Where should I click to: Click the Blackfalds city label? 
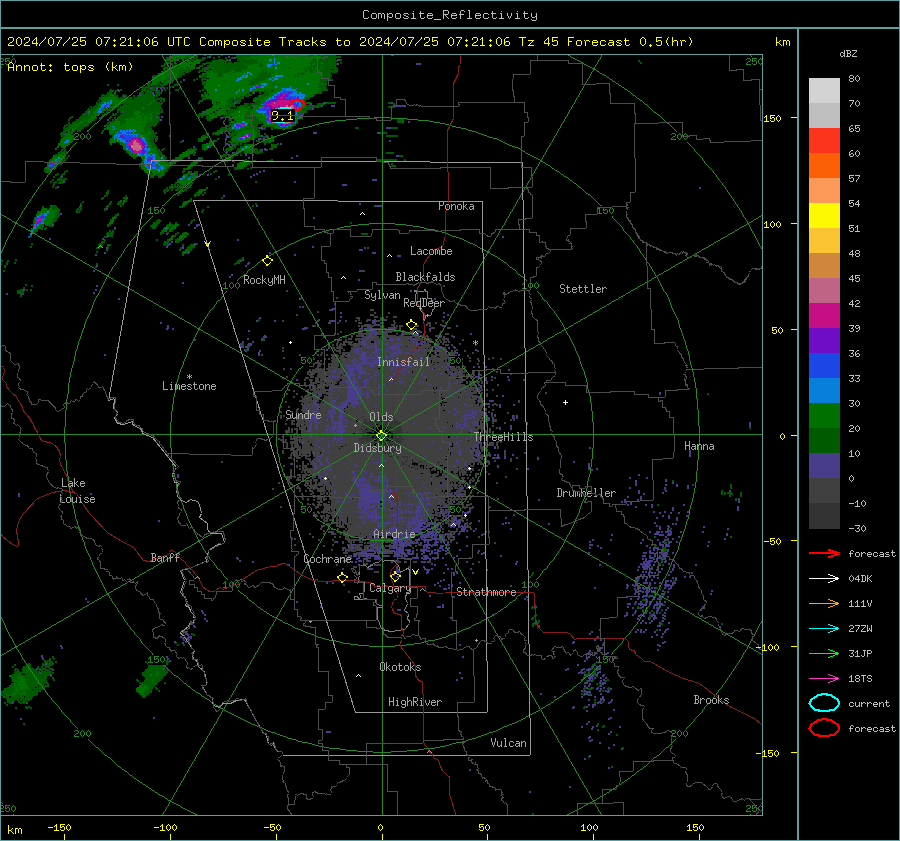click(425, 277)
